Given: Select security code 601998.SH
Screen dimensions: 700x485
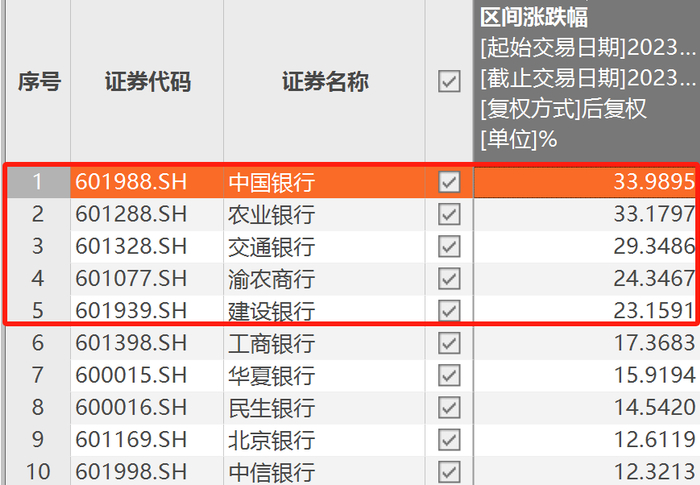Looking at the screenshot, I should [131, 472].
